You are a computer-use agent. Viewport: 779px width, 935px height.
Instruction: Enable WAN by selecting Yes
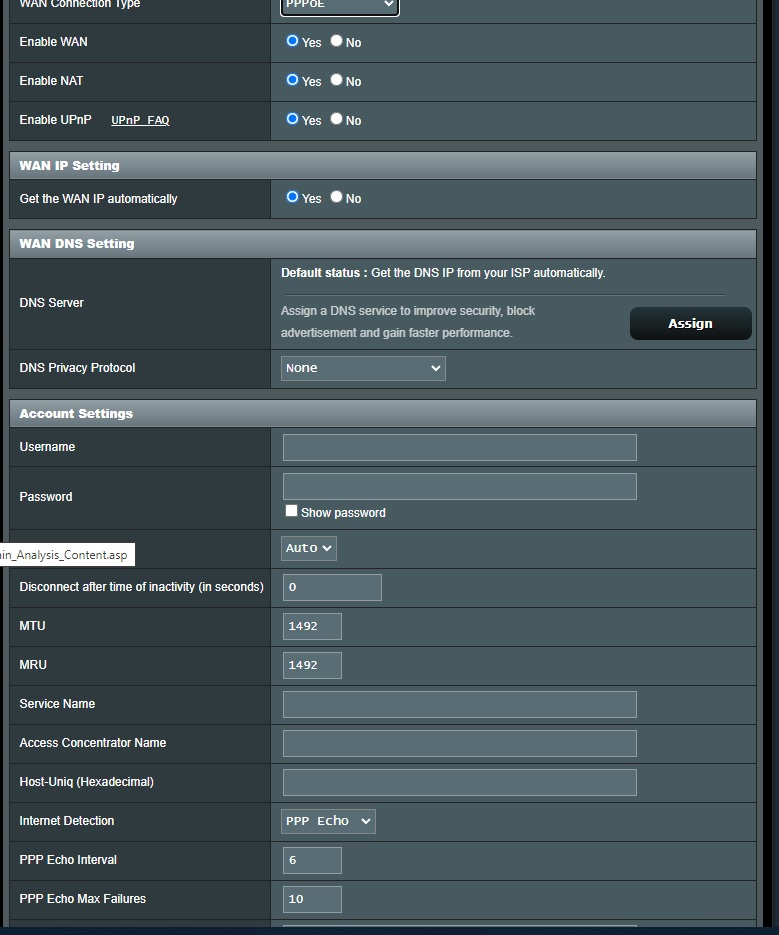(292, 42)
